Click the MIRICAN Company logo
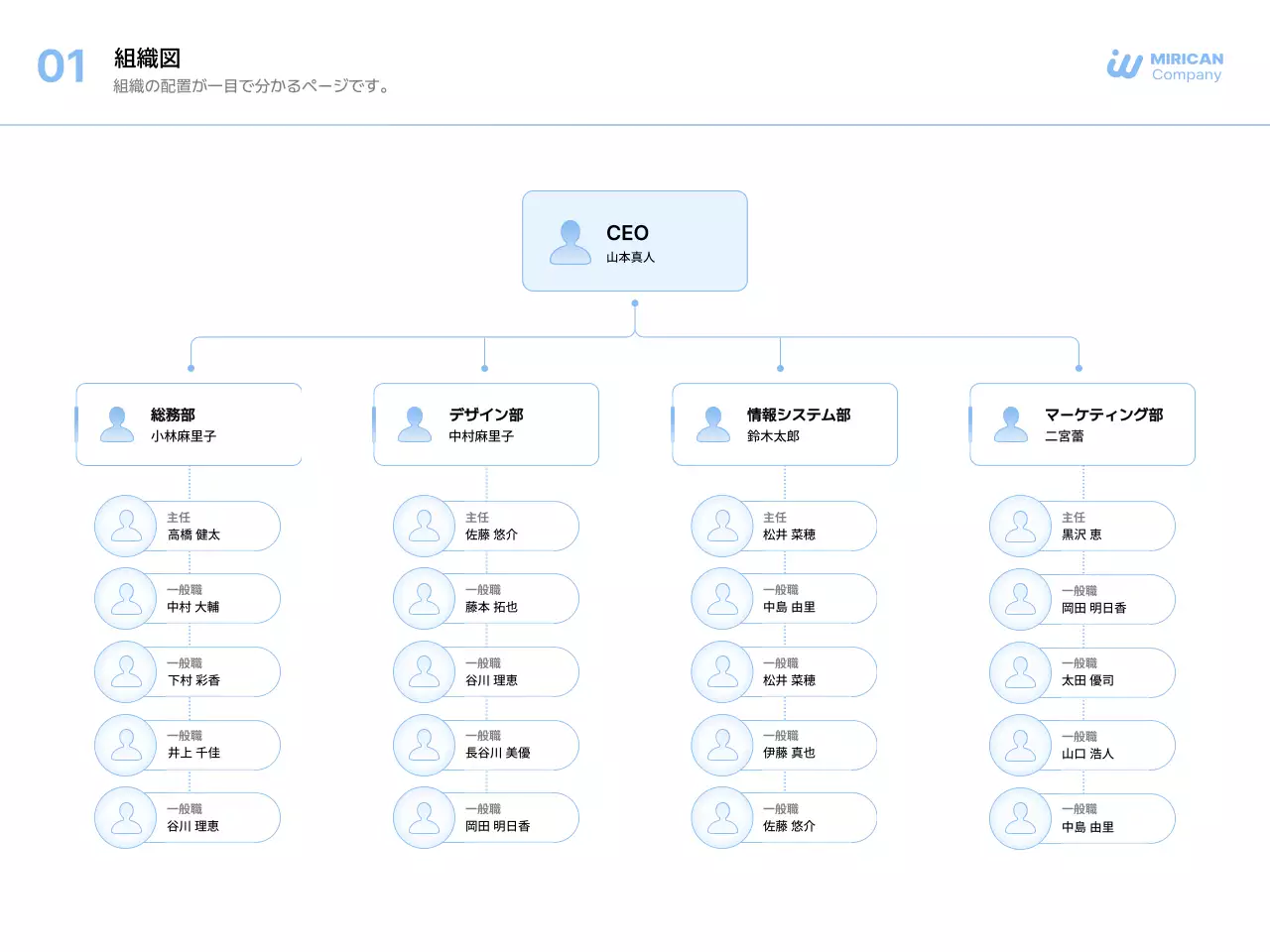The height and width of the screenshot is (952, 1270). [1165, 65]
